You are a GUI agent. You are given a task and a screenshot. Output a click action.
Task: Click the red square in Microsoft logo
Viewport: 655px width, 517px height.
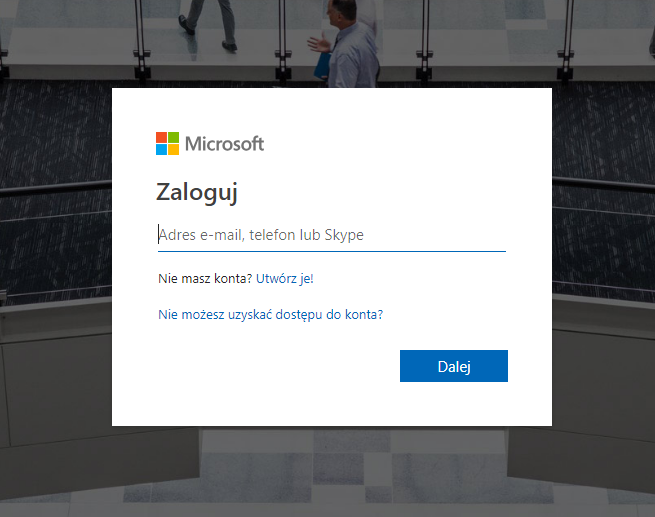click(161, 137)
